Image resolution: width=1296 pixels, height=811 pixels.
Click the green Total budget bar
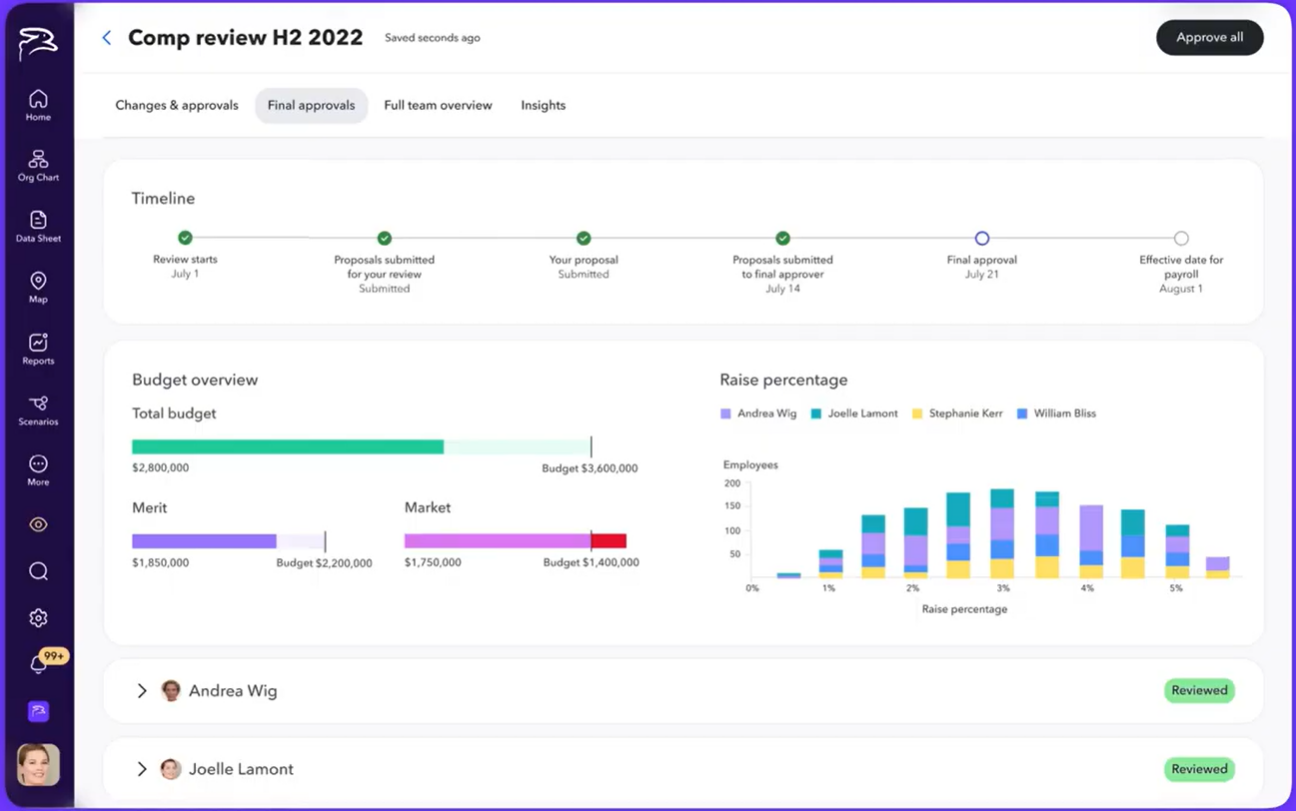(288, 447)
